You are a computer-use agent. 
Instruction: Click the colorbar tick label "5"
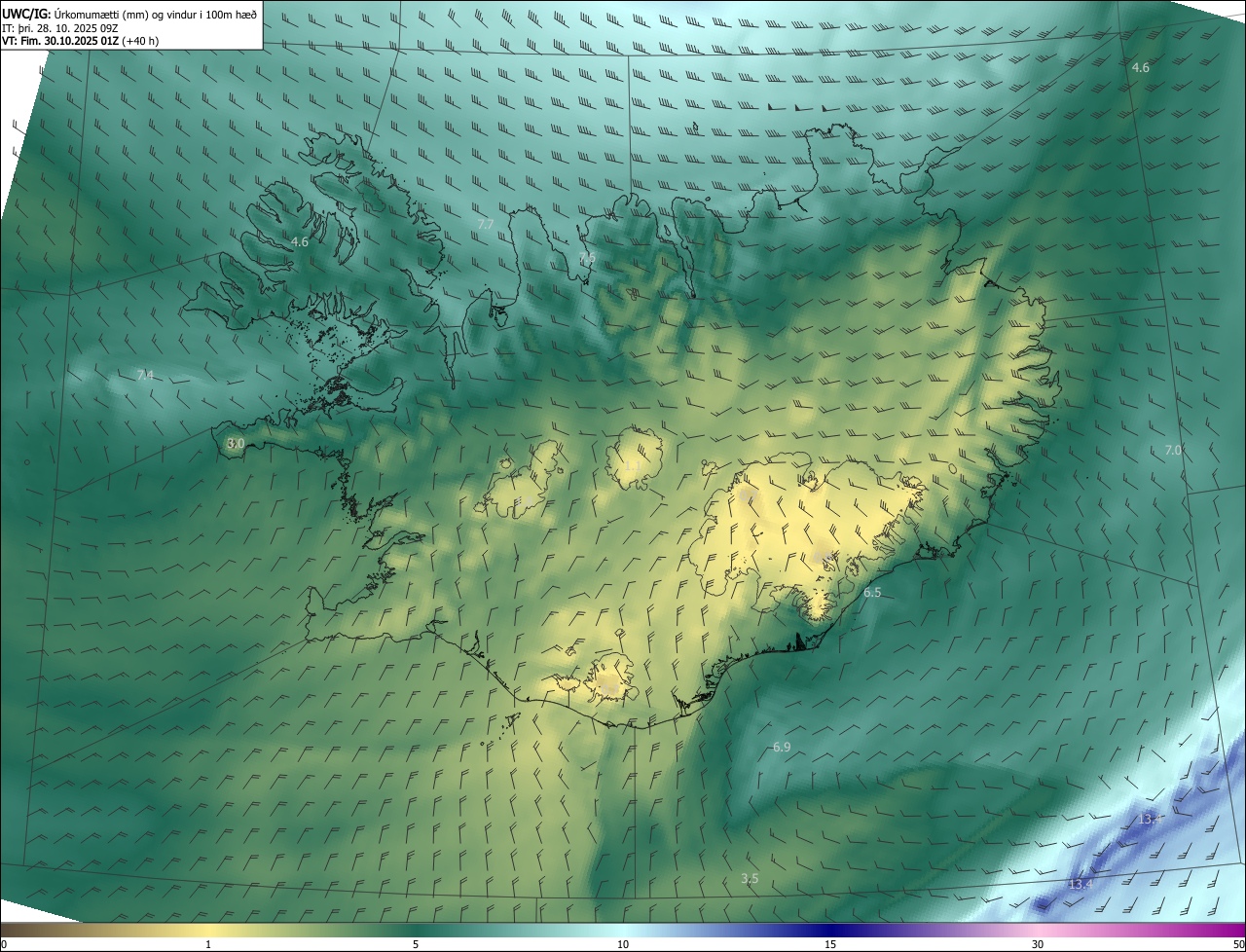click(416, 945)
